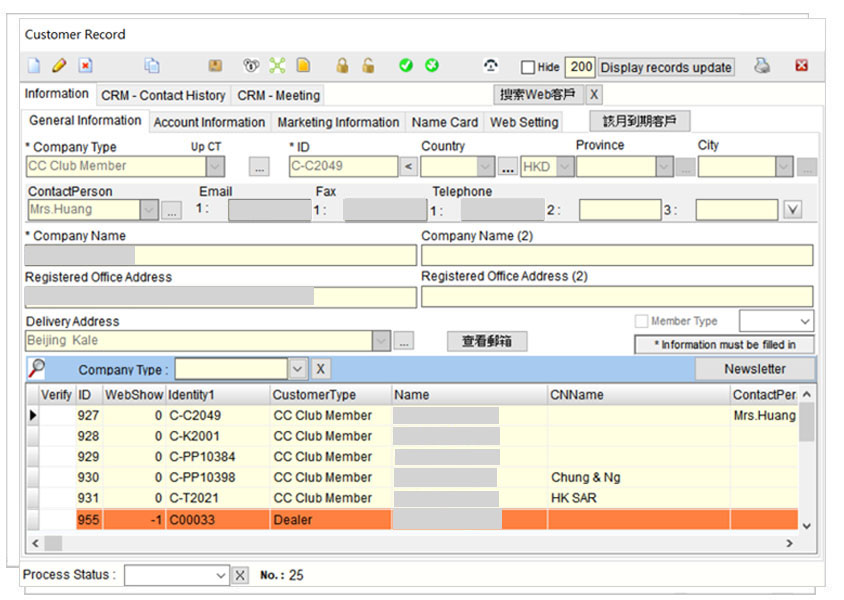Create a new blank customer record
The image size is (844, 600).
point(34,66)
